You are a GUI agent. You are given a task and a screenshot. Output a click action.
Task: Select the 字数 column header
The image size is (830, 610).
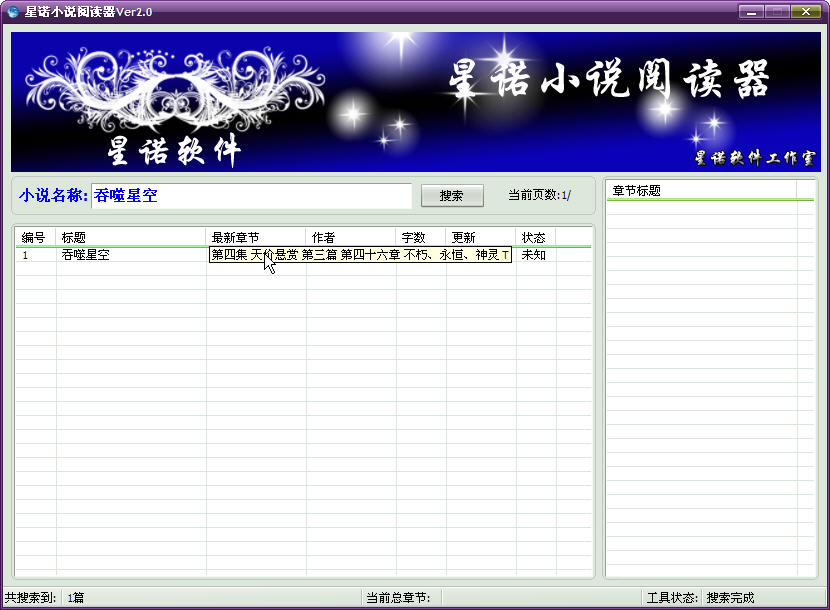click(x=420, y=238)
